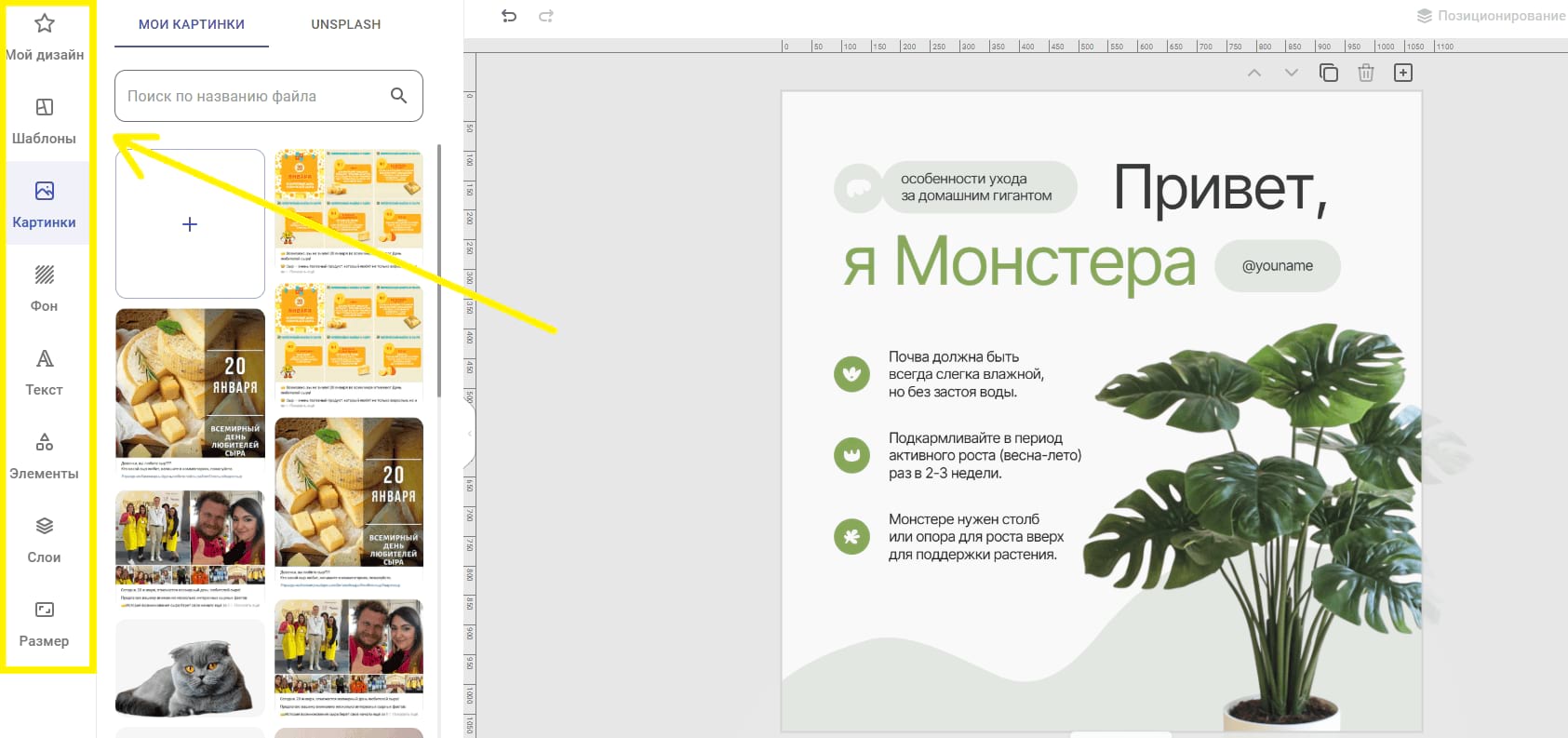Viewport: 1568px width, 738px height.
Task: Add a new page with plus icon
Action: click(x=1403, y=73)
